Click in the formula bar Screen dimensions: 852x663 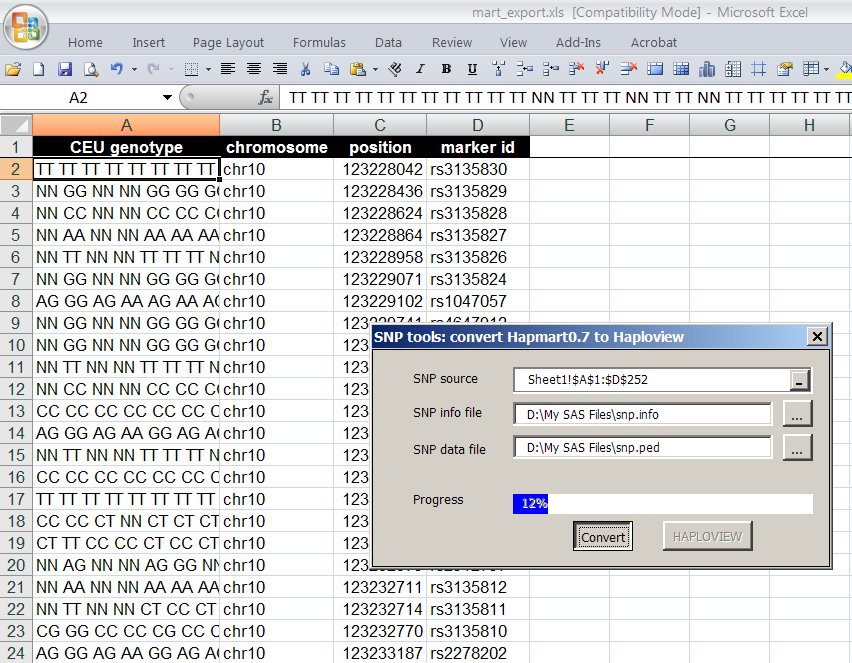point(566,98)
